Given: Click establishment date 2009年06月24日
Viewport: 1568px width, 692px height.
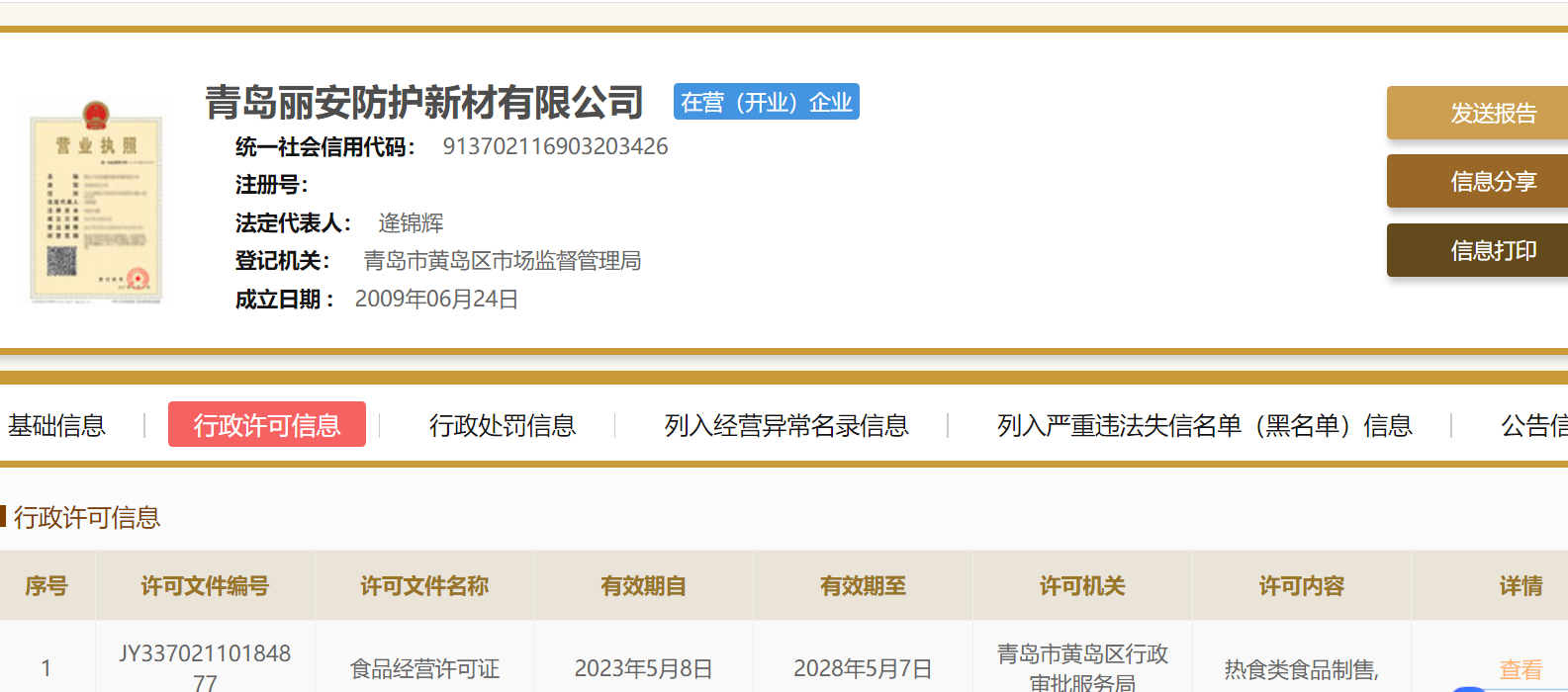Looking at the screenshot, I should pos(436,299).
